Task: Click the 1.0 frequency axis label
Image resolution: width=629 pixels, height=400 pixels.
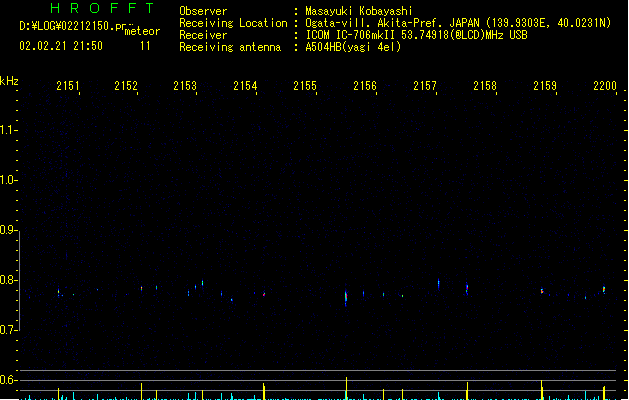Action: (x=7, y=180)
